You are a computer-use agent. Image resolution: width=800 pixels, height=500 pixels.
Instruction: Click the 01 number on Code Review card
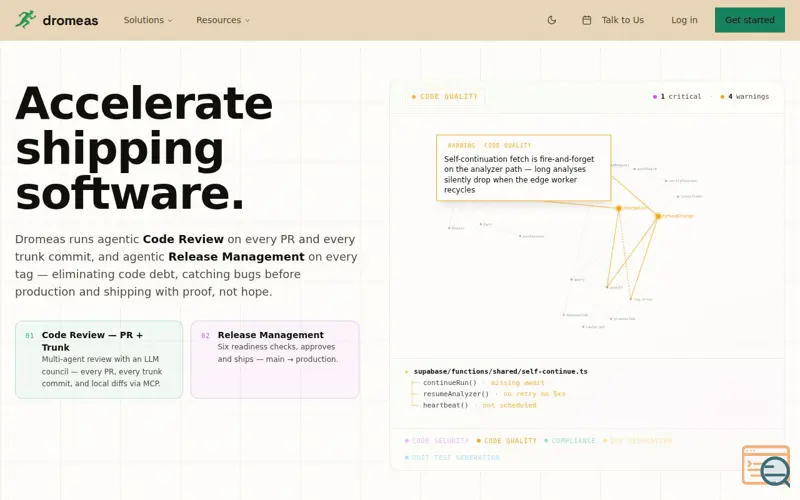(x=30, y=336)
